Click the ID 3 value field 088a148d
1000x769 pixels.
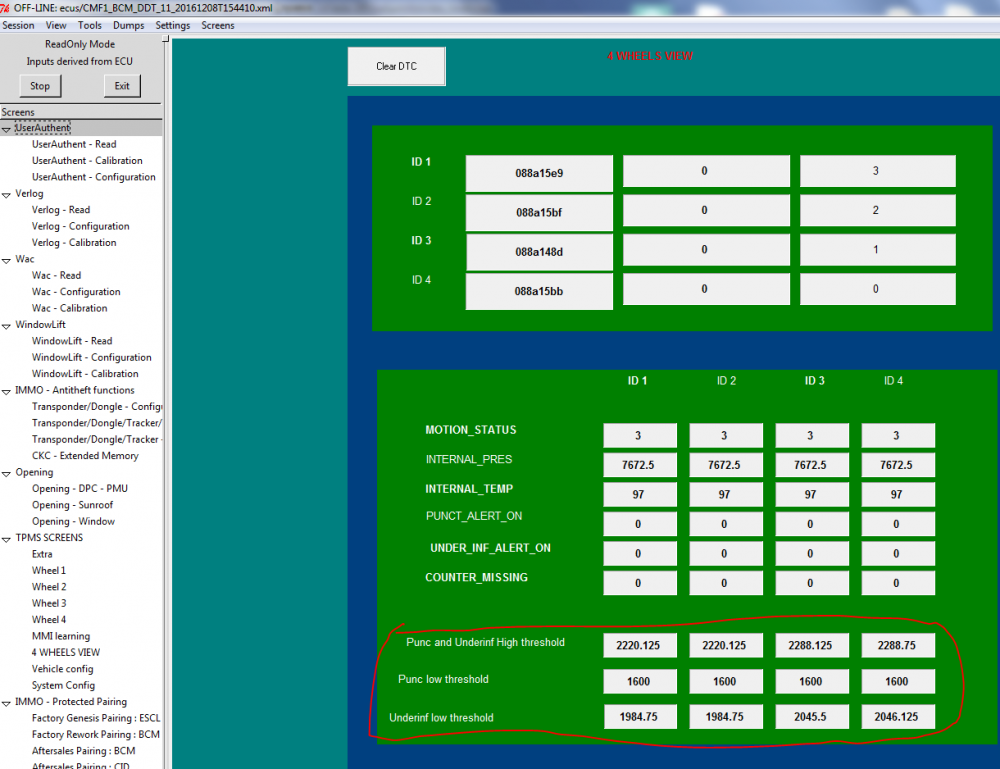(x=539, y=252)
